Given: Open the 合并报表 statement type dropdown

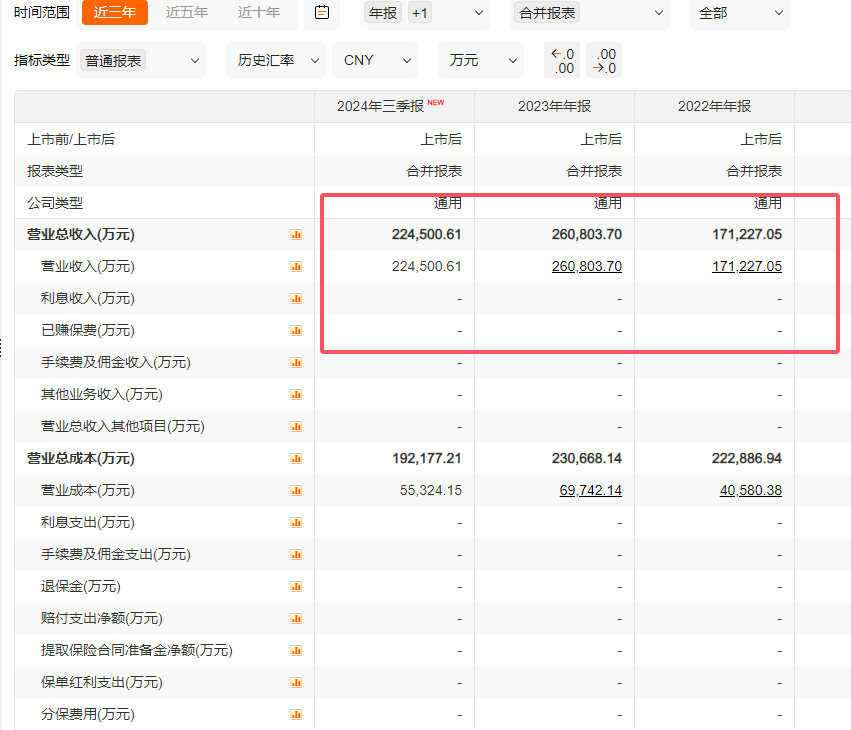Looking at the screenshot, I should (x=589, y=13).
